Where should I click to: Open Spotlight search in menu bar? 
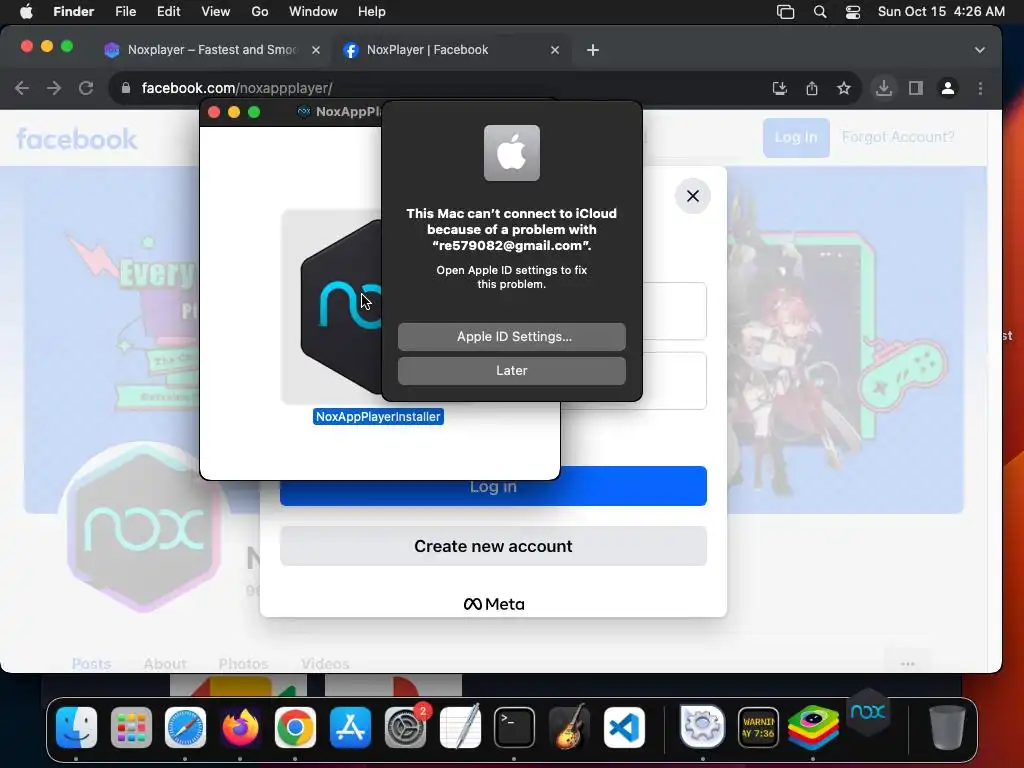[x=820, y=12]
